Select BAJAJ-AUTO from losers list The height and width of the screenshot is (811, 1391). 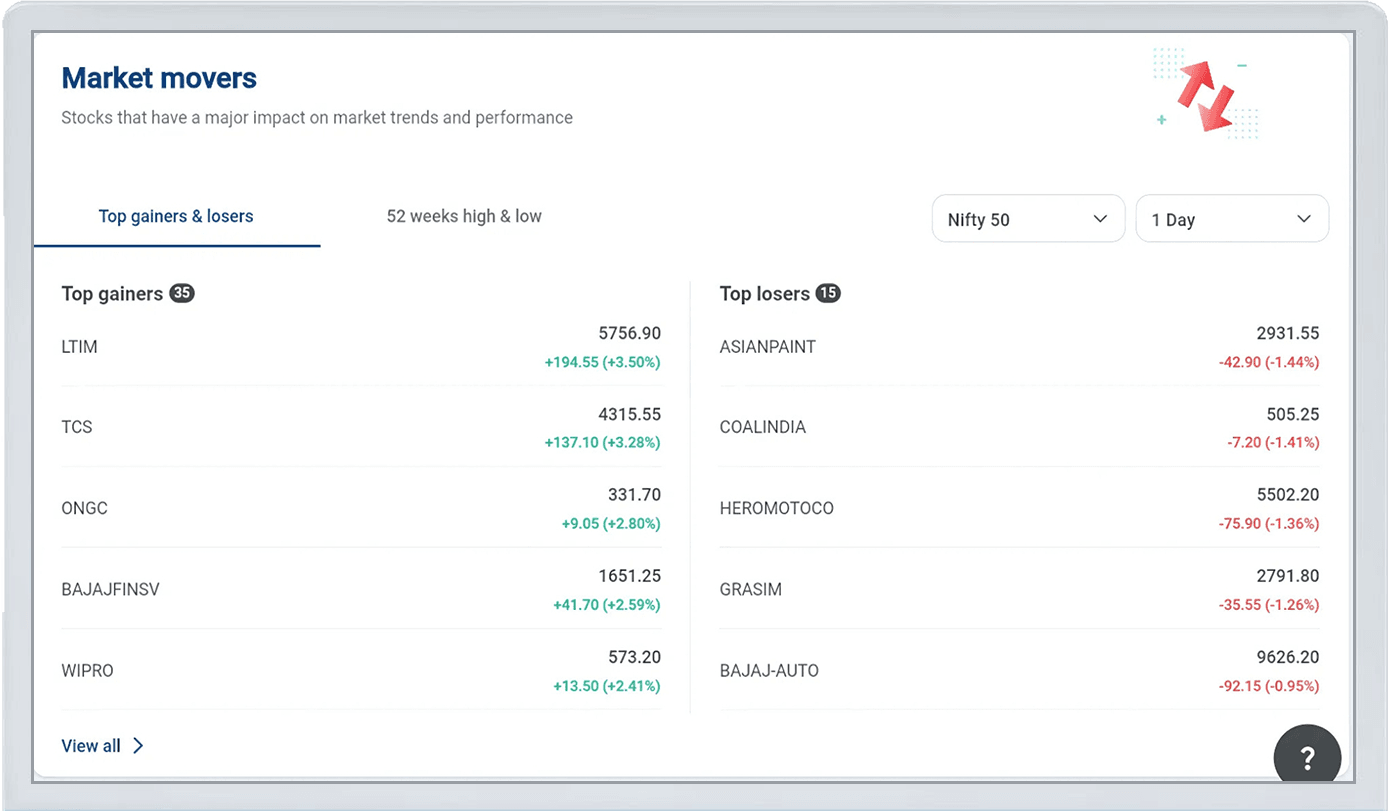(769, 670)
